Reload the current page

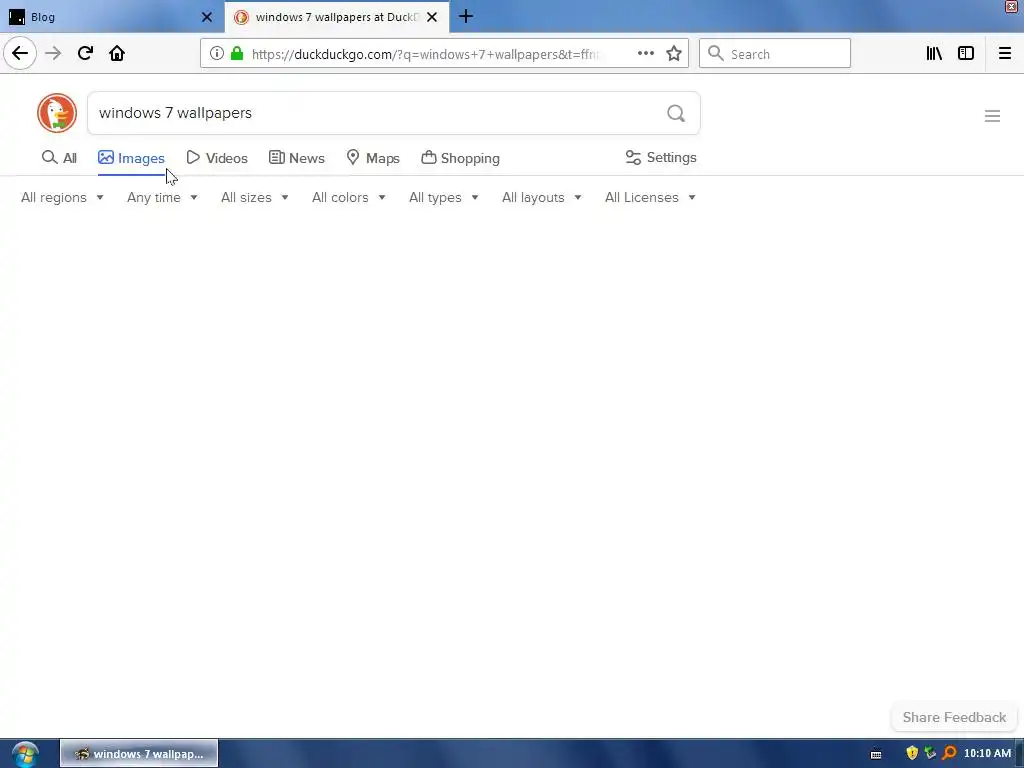tap(85, 54)
